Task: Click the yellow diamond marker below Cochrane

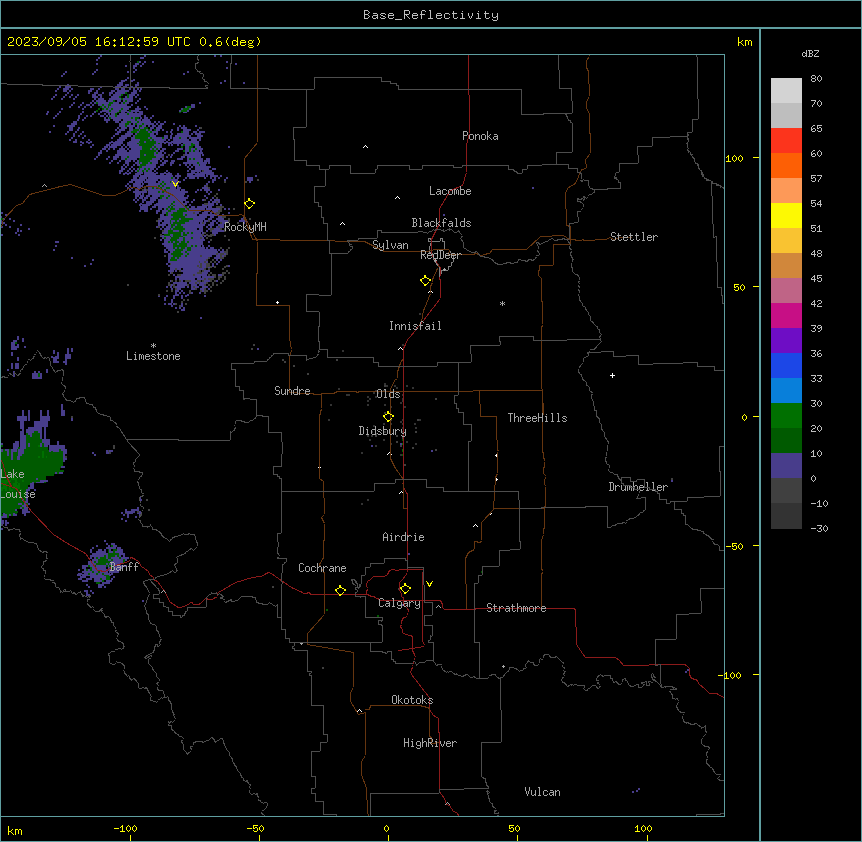Action: coord(340,590)
